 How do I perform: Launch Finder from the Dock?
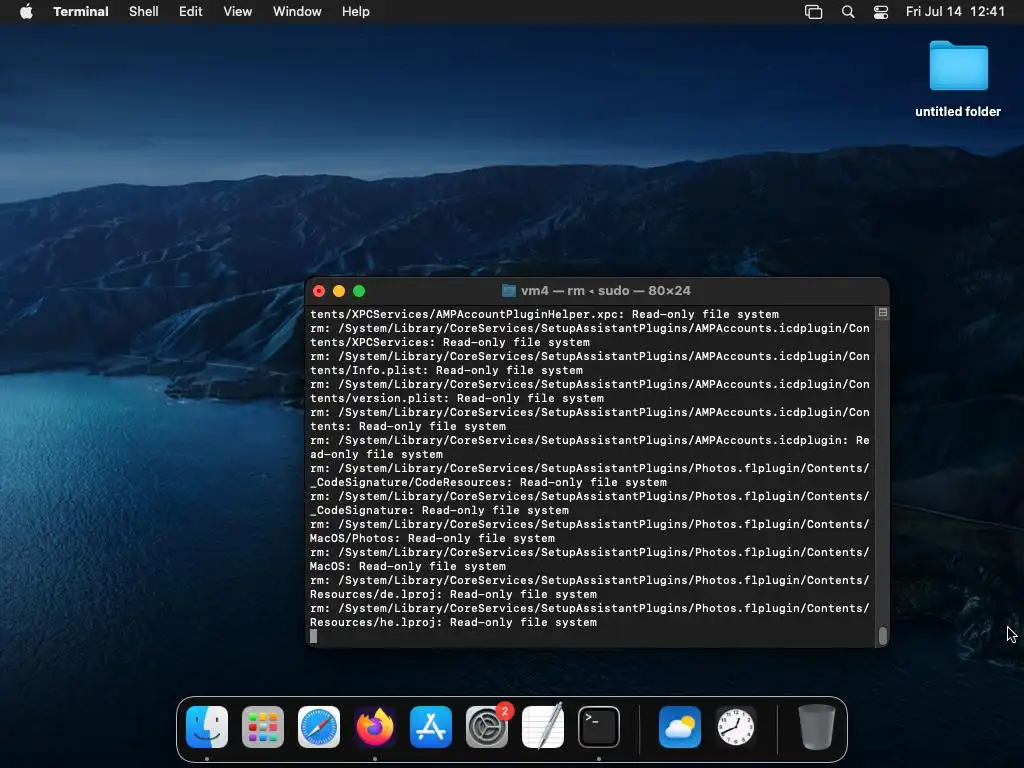tap(207, 727)
